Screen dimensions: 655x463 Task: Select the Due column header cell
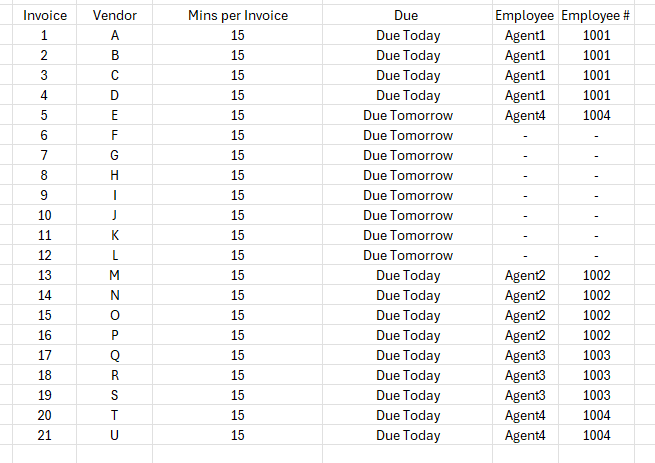[x=407, y=15]
